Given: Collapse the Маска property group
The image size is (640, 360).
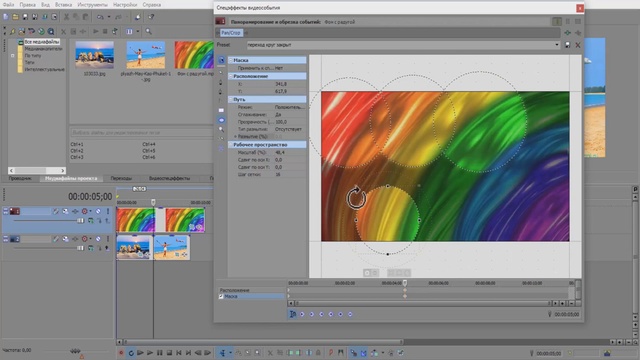Looking at the screenshot, I should (x=231, y=60).
